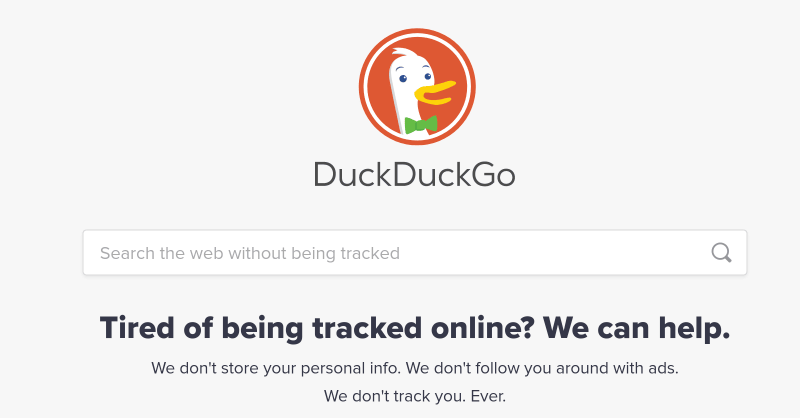Click the word 'tracked' in bold headline
Screen dimensions: 800x418
coord(367,328)
